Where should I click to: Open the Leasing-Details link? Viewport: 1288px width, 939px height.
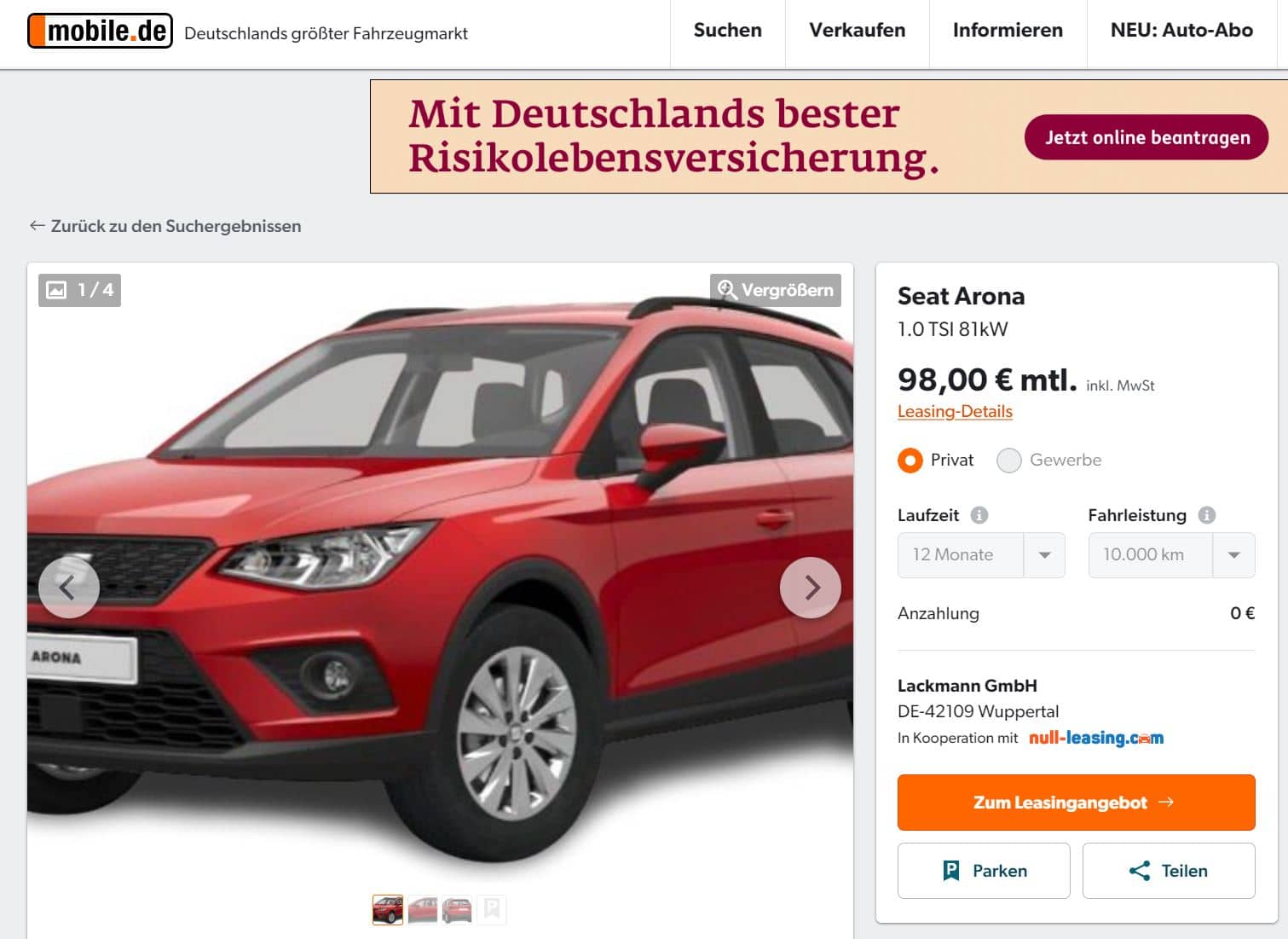click(955, 411)
